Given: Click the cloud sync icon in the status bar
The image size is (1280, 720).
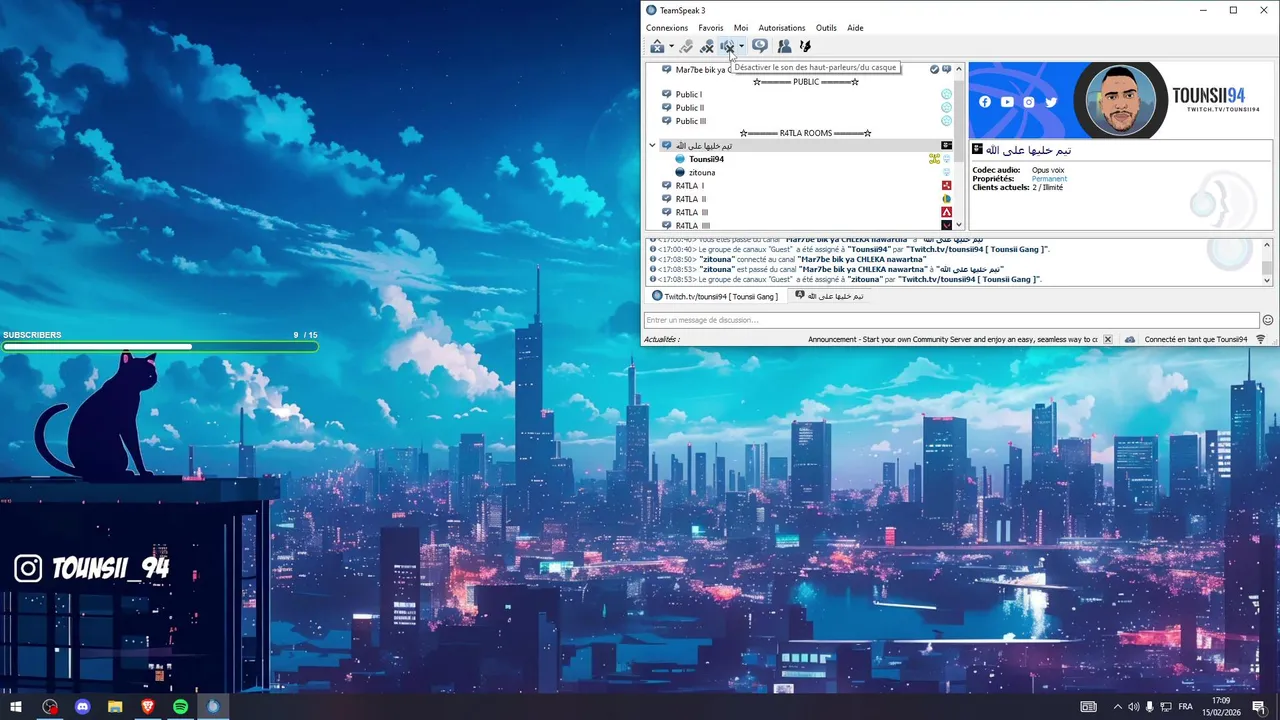Looking at the screenshot, I should point(1130,339).
